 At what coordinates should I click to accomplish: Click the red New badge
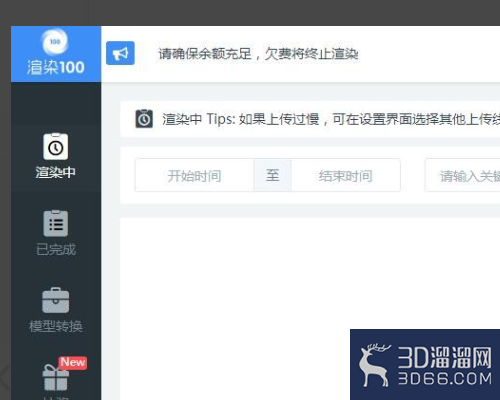coord(73,362)
